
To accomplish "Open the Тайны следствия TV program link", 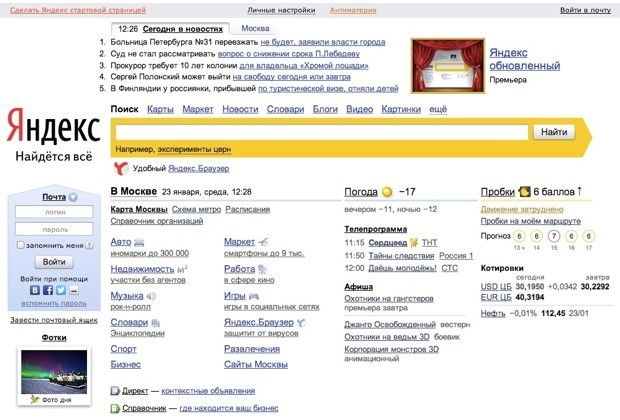I will click(401, 256).
